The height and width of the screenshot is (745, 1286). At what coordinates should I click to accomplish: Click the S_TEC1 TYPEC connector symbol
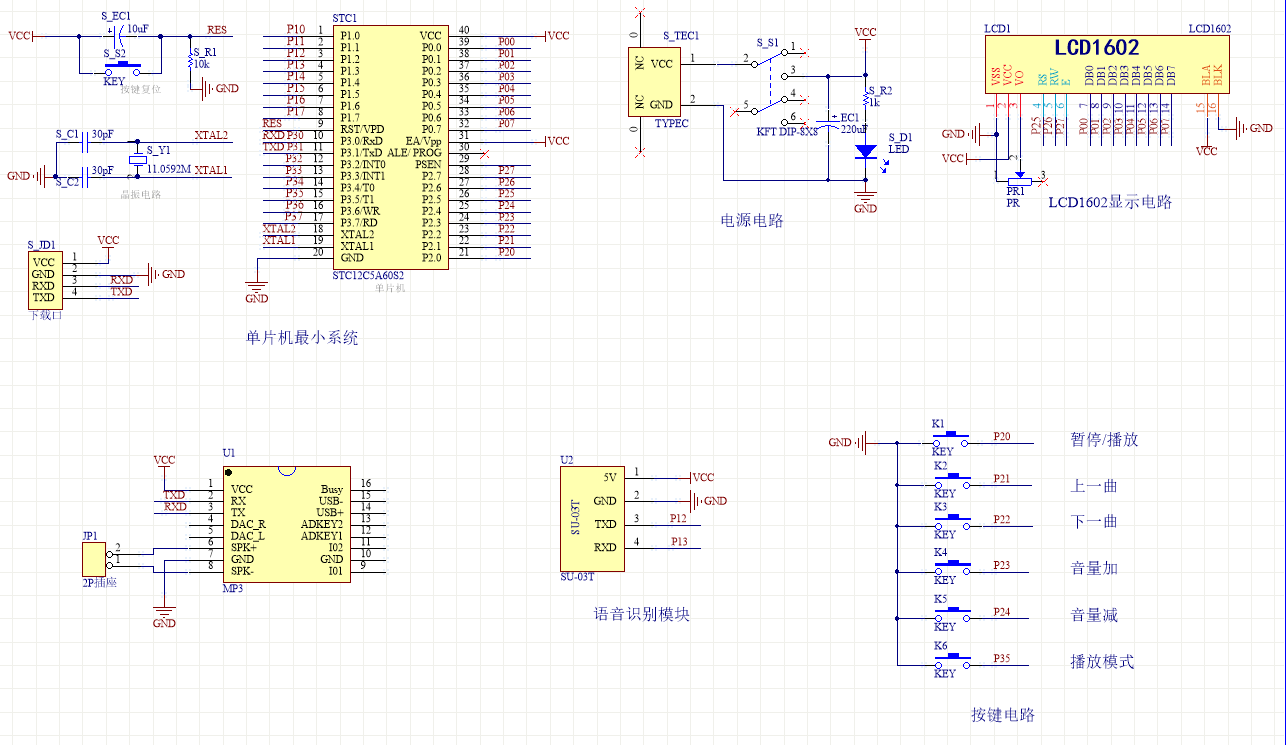click(x=653, y=82)
